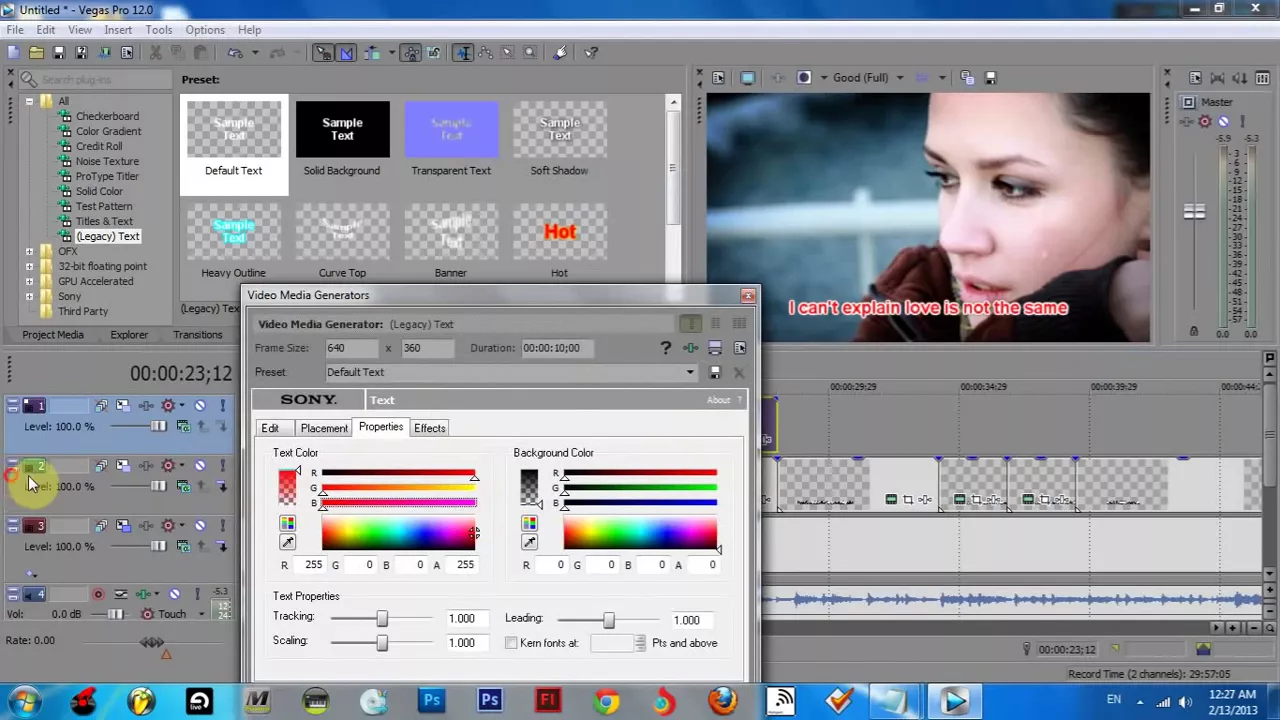Click the Text Color red swatch
1280x720 pixels.
pos(288,487)
